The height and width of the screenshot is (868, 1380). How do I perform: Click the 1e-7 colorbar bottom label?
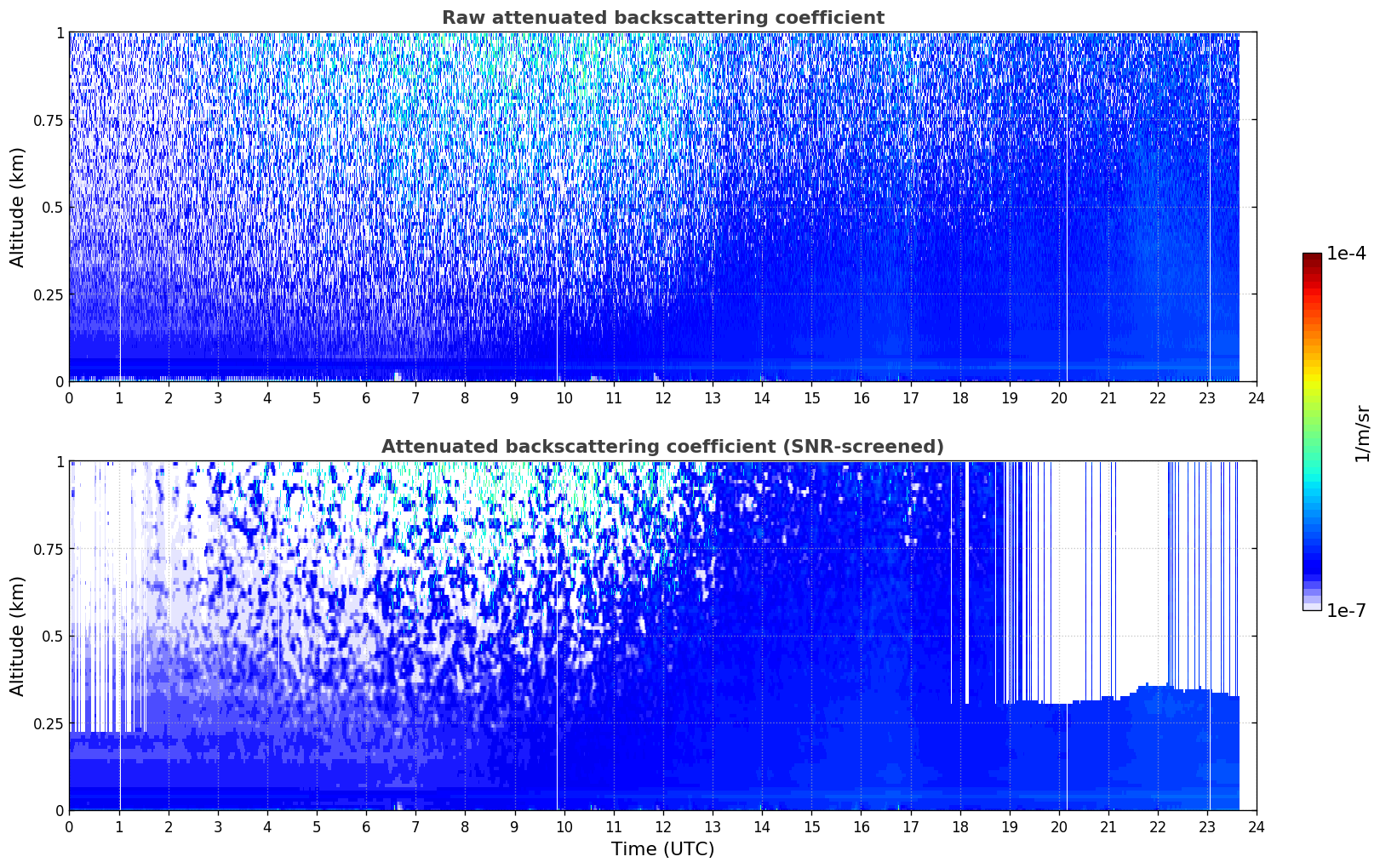point(1346,610)
